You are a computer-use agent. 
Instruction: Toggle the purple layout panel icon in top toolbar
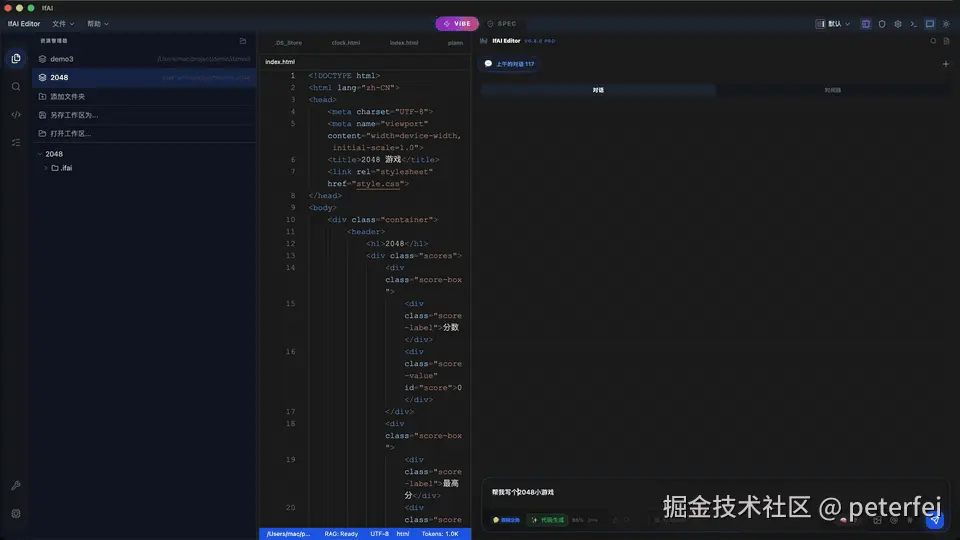pyautogui.click(x=866, y=24)
